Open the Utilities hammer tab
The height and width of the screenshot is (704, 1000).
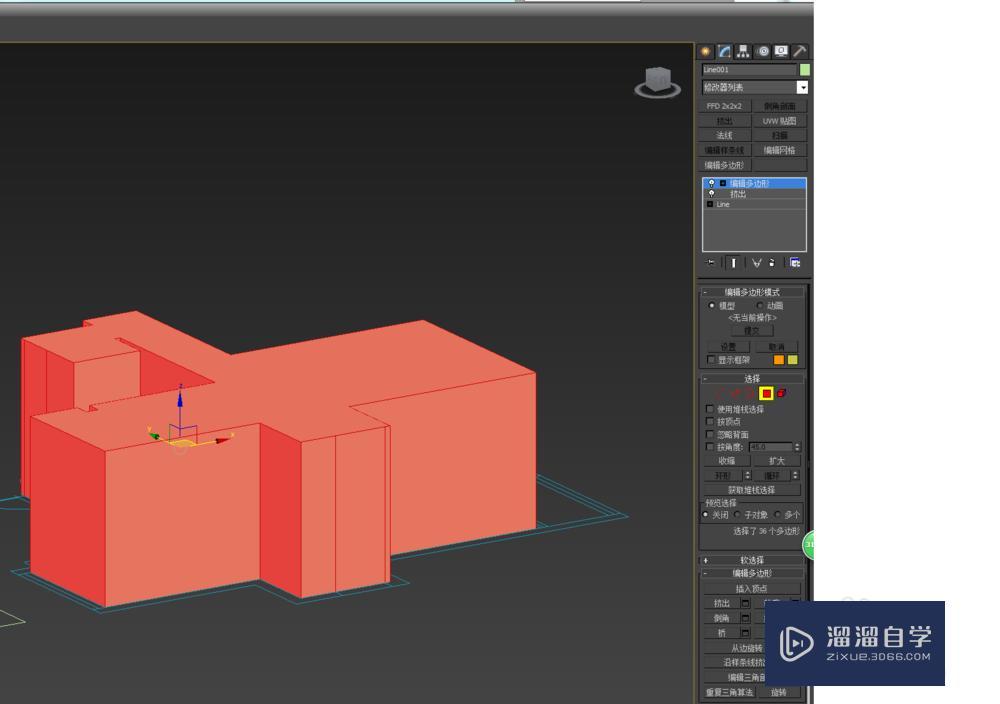click(x=800, y=52)
